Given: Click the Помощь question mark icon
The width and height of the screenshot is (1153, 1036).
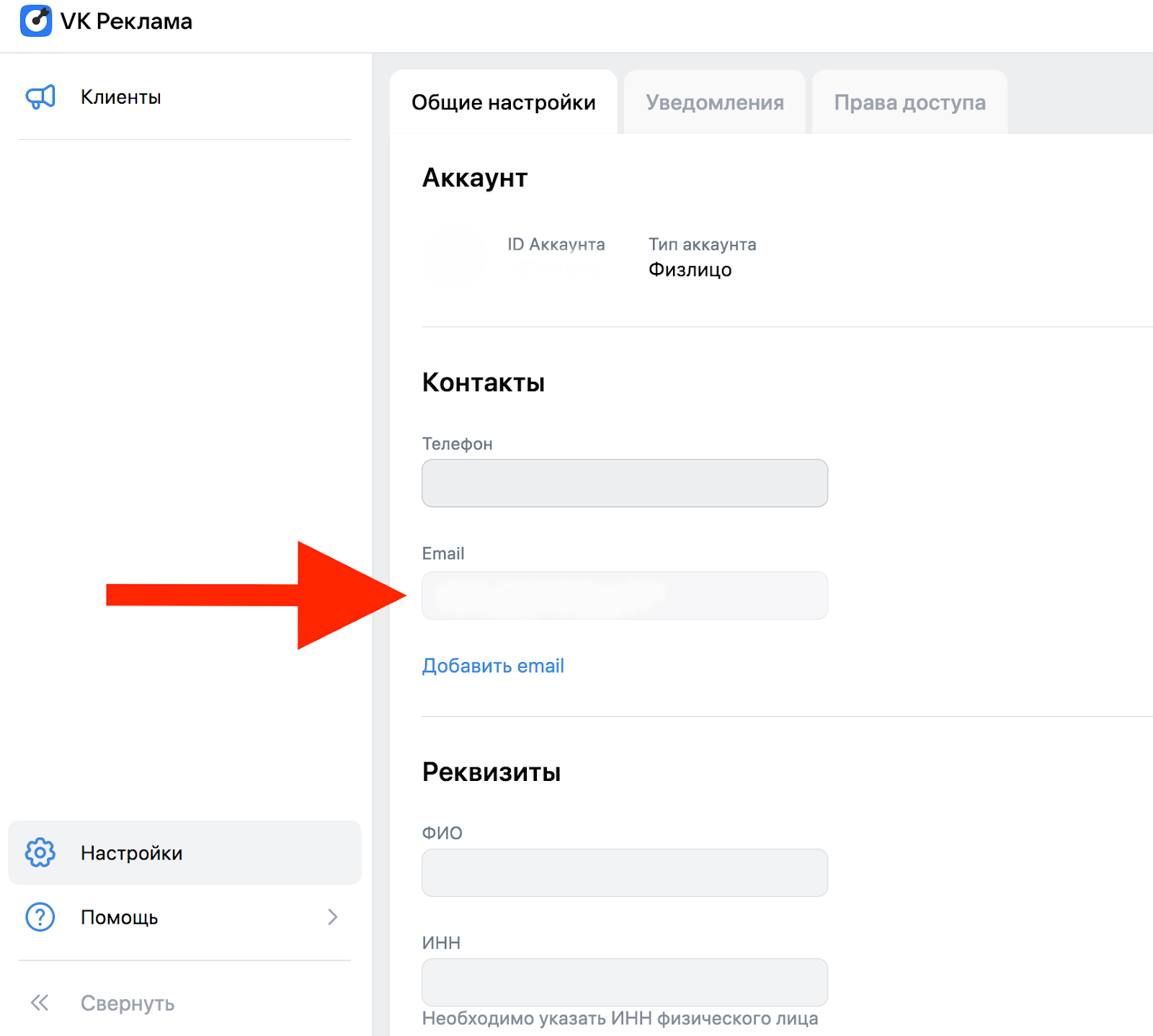Looking at the screenshot, I should 40,917.
